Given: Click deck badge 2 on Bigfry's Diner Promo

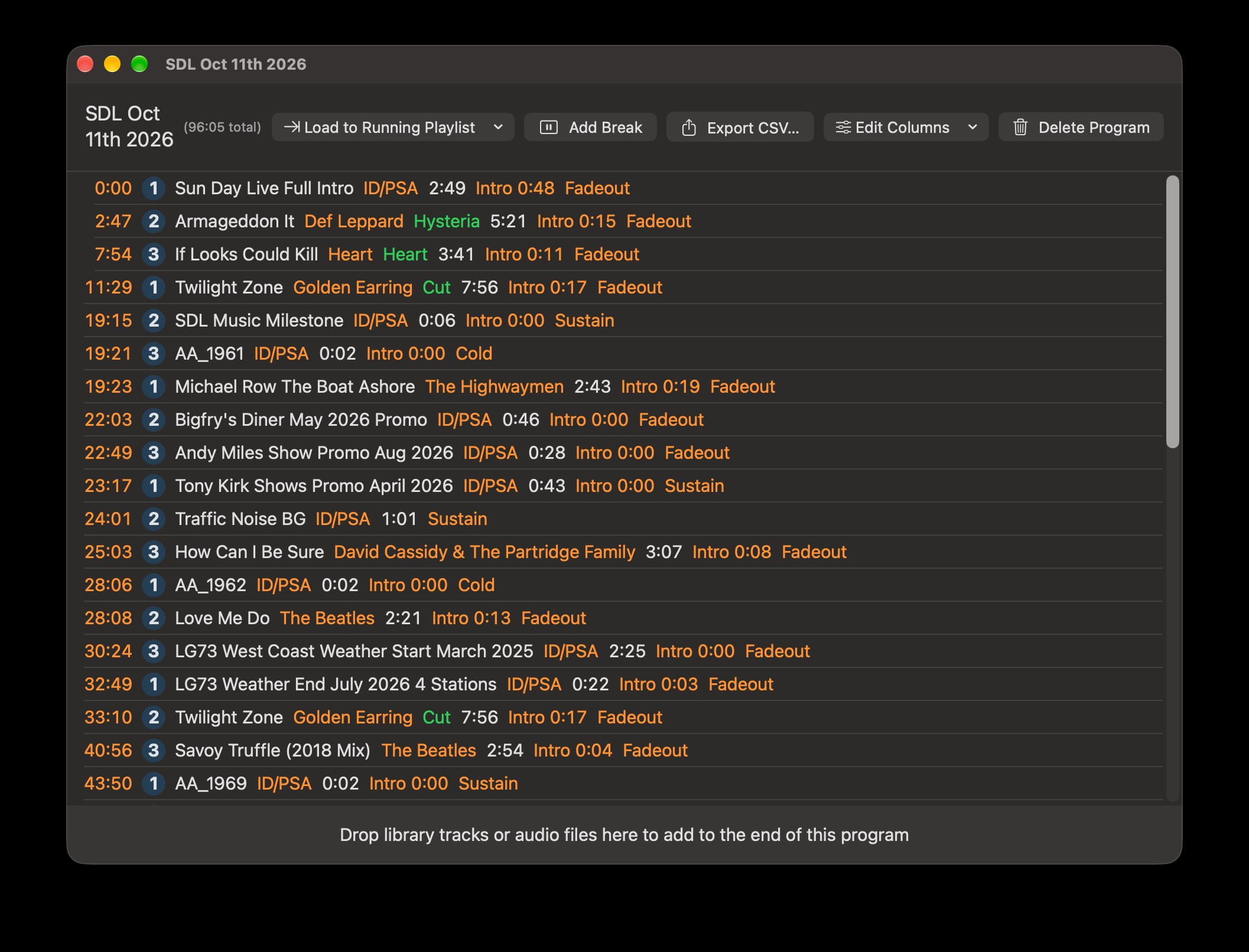Looking at the screenshot, I should click(154, 420).
